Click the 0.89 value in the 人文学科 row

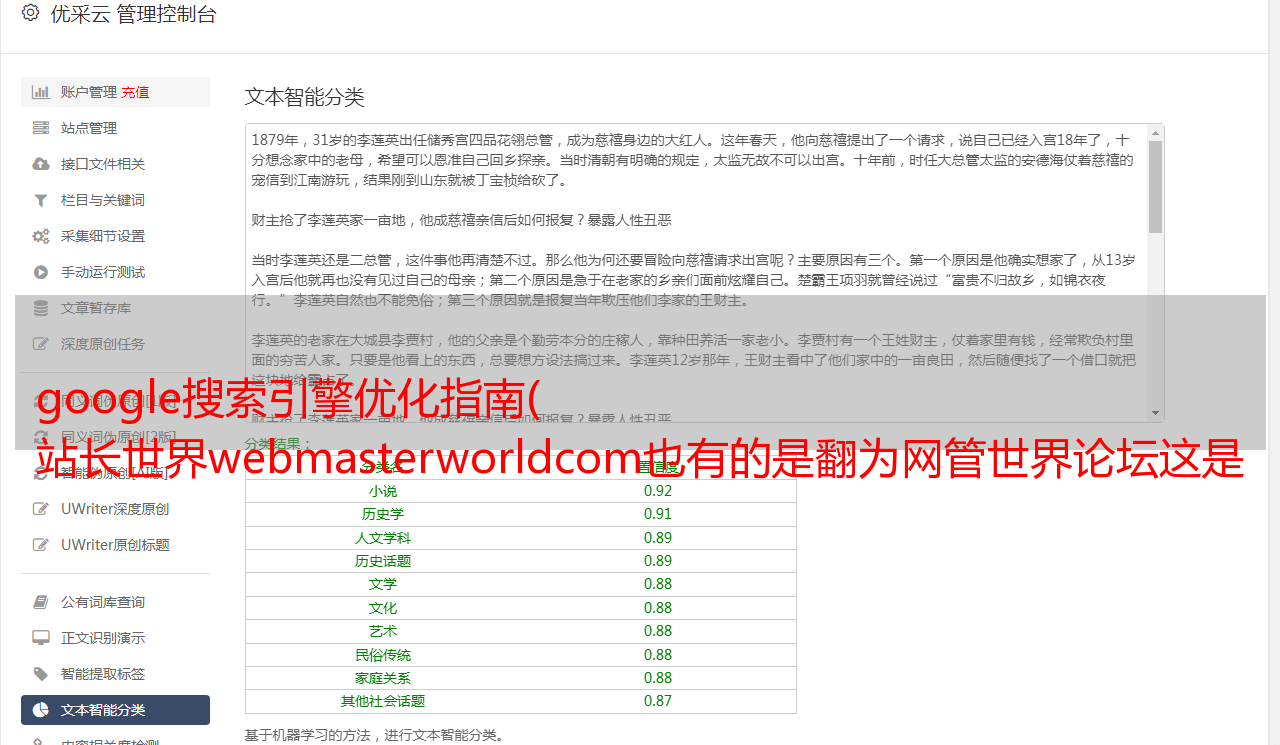coord(658,538)
